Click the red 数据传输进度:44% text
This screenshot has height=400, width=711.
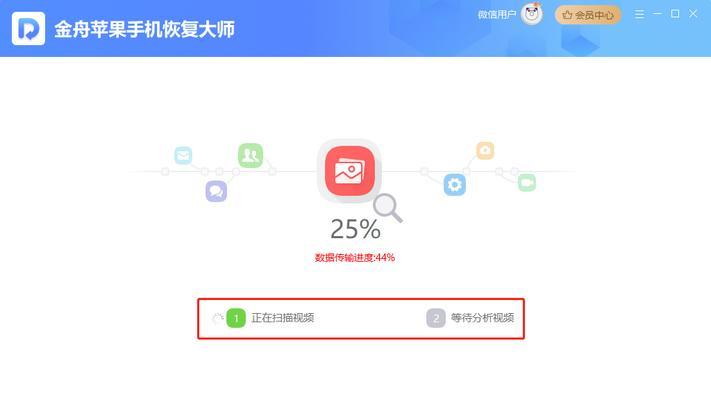355,258
